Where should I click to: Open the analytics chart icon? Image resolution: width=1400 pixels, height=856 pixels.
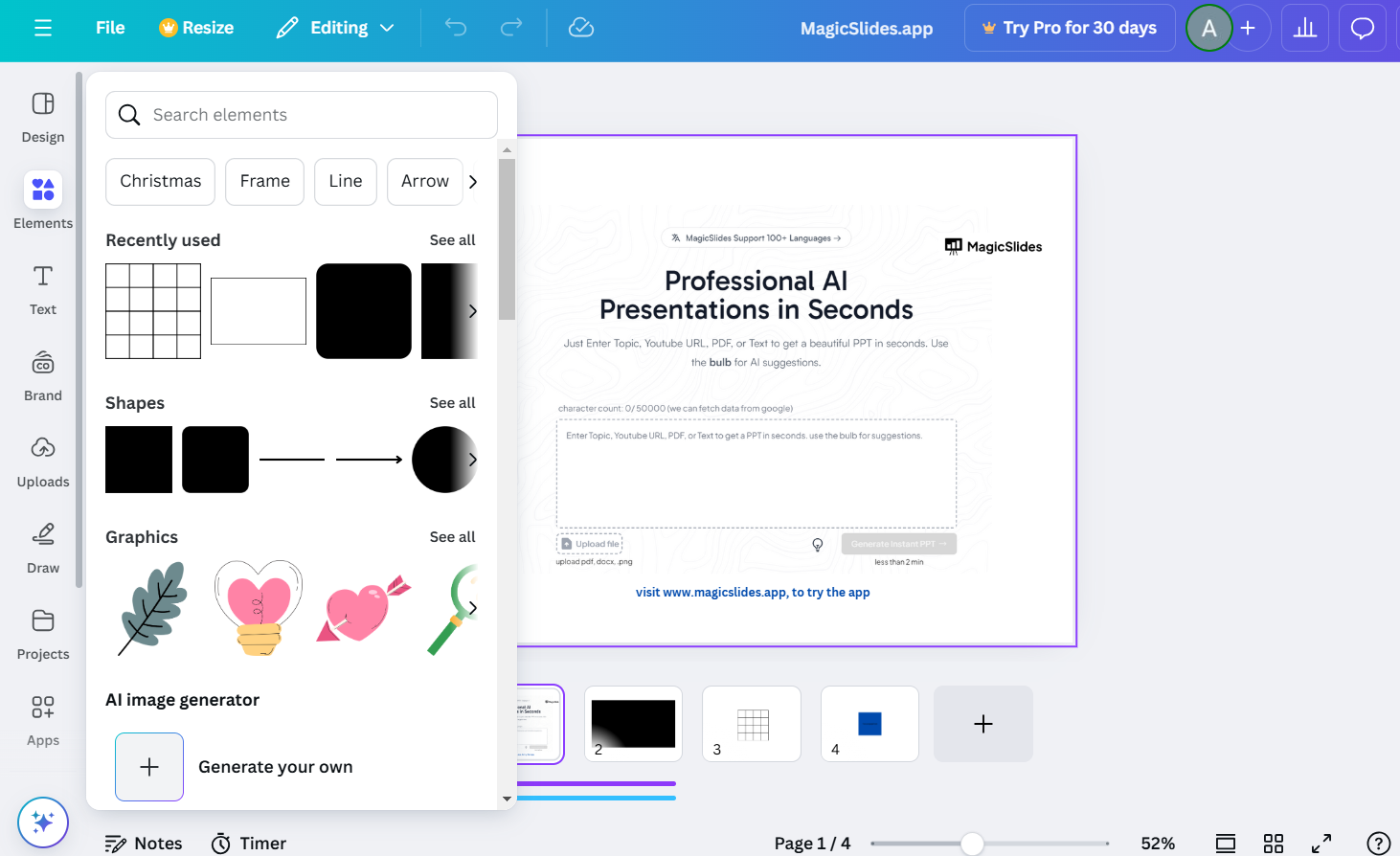[1305, 28]
